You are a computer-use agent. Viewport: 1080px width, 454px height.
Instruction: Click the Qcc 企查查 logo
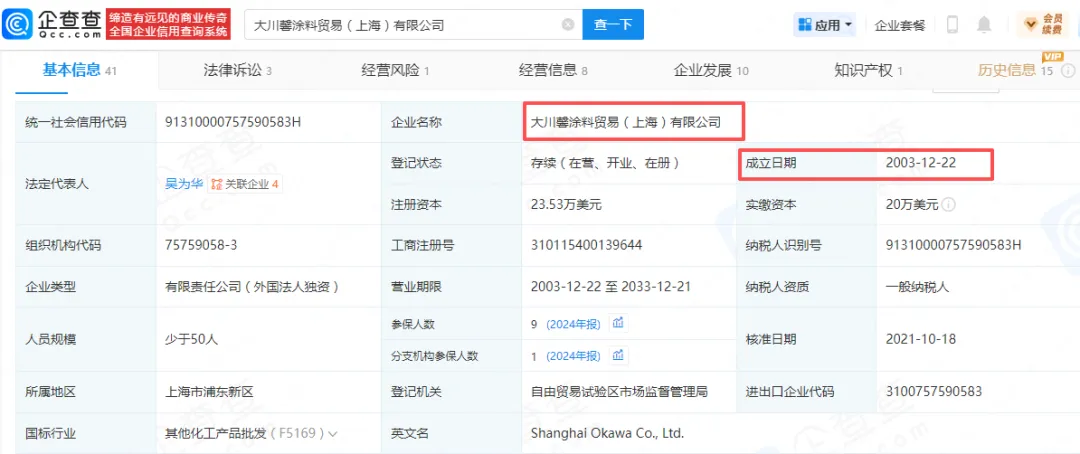[x=51, y=25]
